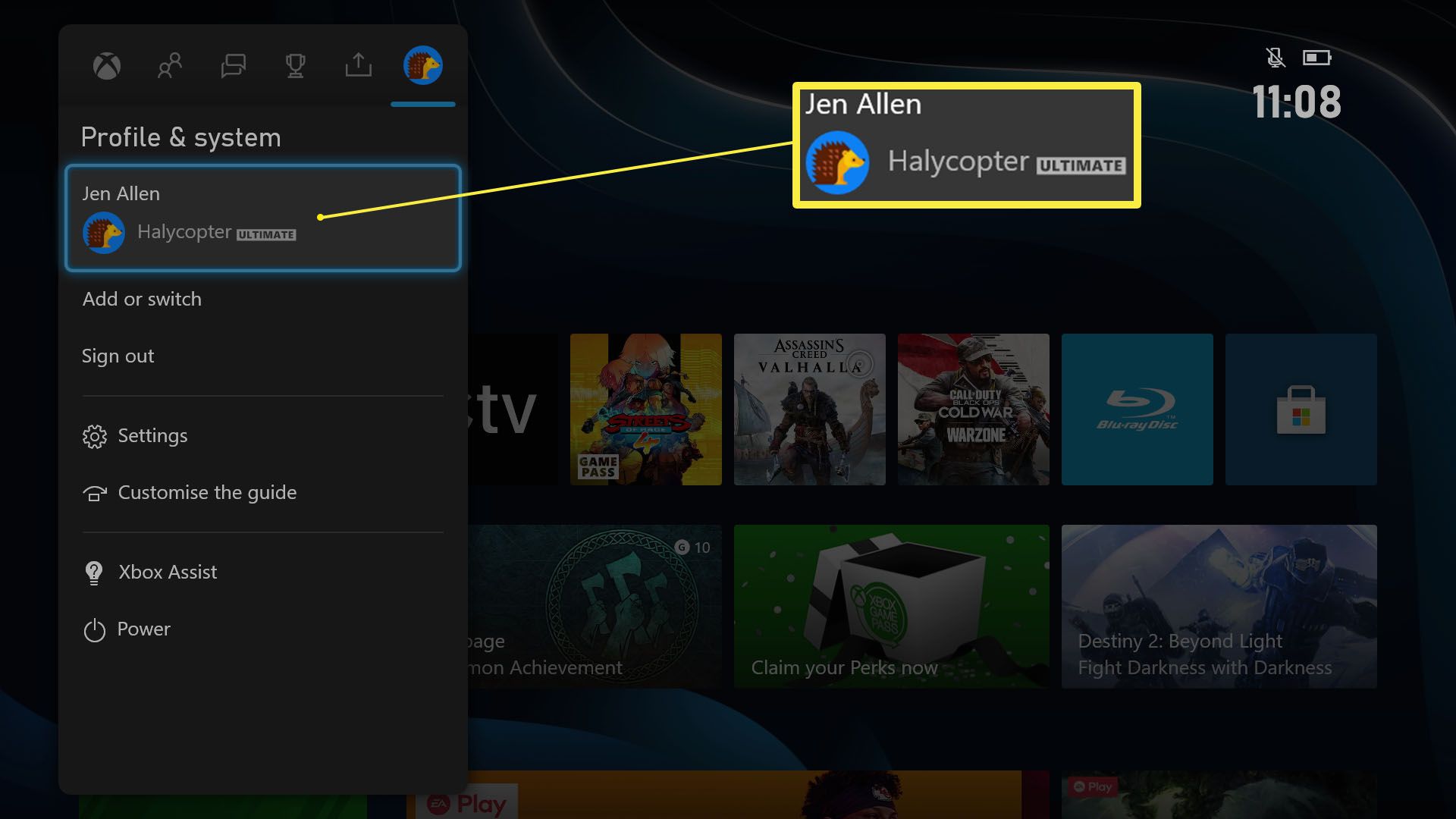
Task: Click the Settings gear icon
Action: pyautogui.click(x=95, y=436)
